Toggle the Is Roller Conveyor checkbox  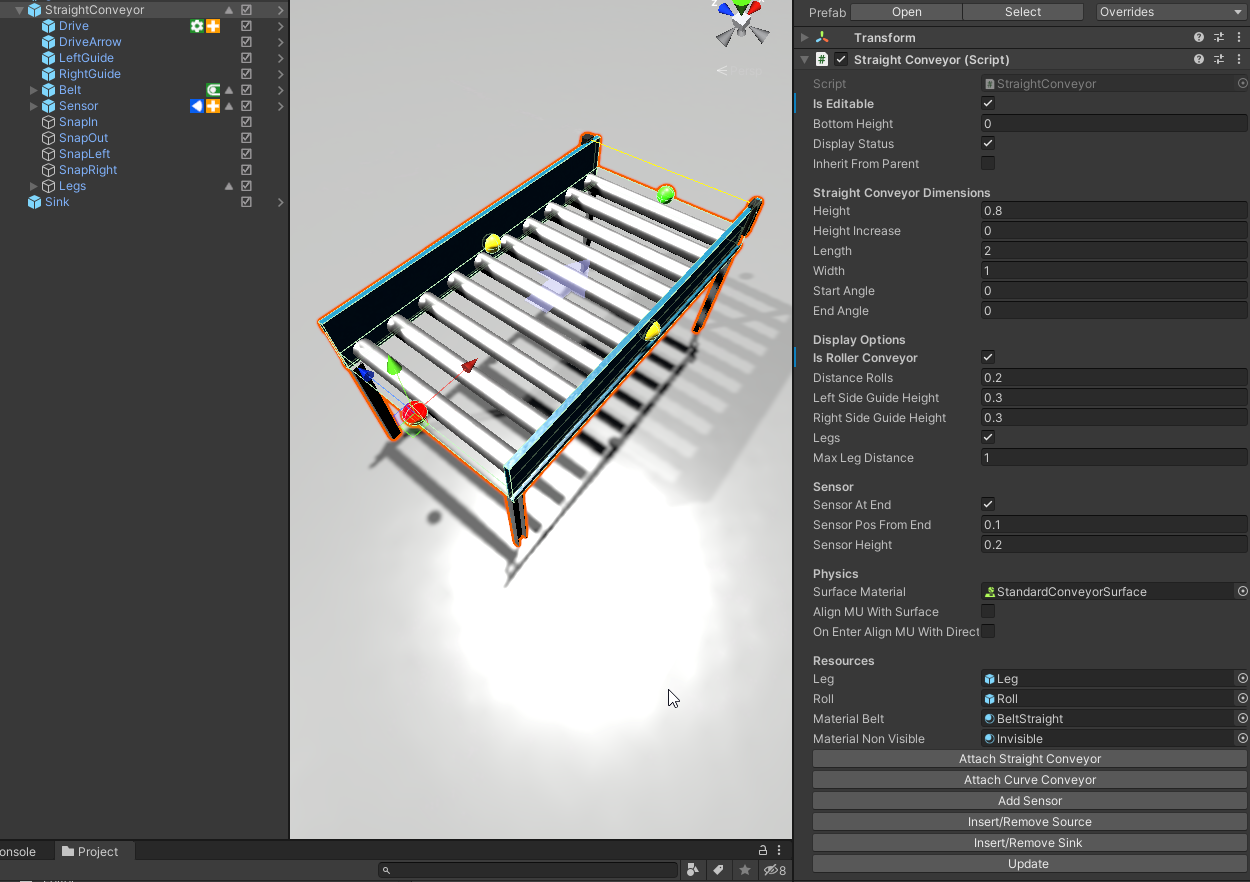[x=988, y=357]
